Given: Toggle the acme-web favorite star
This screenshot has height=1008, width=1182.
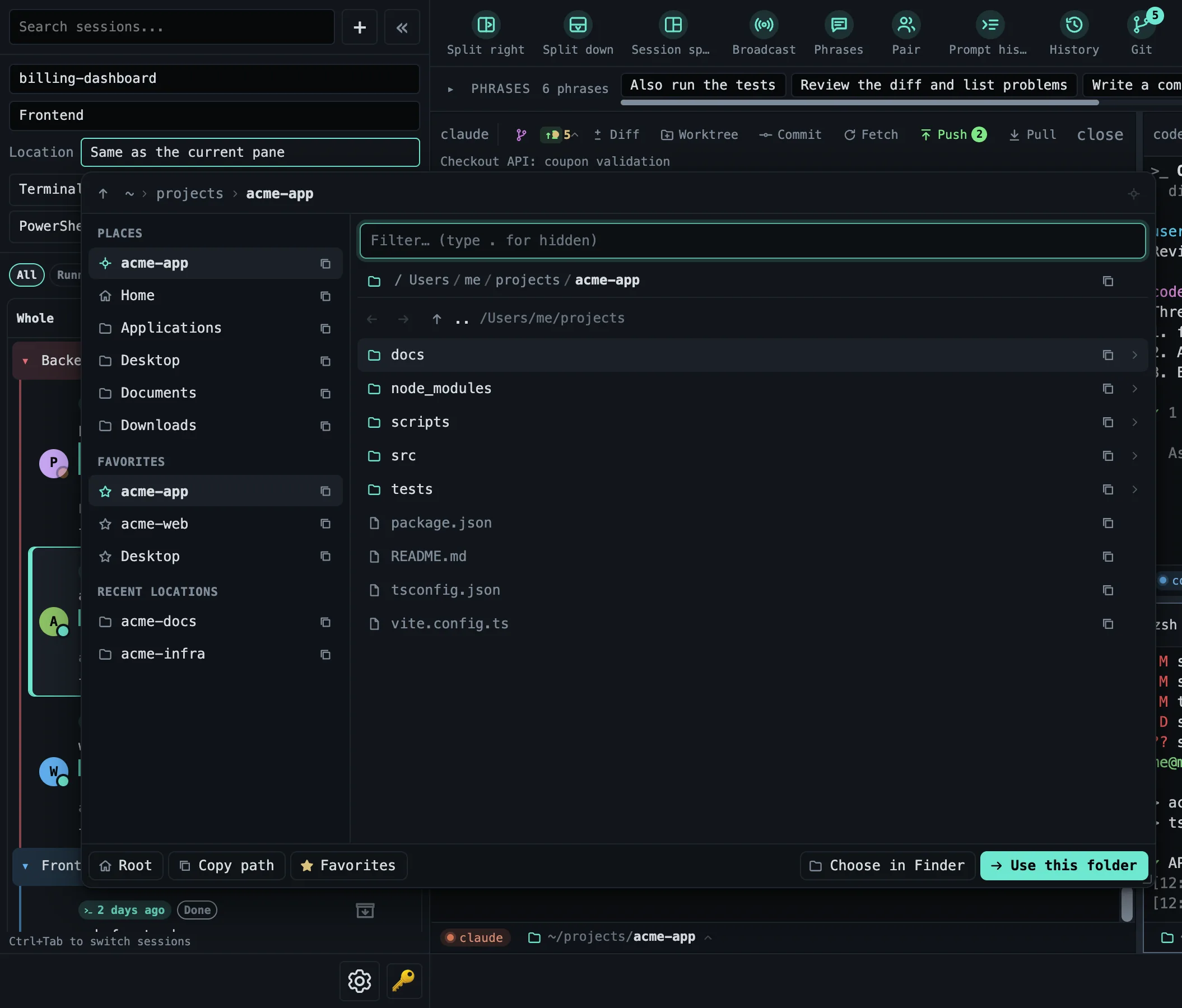Looking at the screenshot, I should (x=105, y=524).
